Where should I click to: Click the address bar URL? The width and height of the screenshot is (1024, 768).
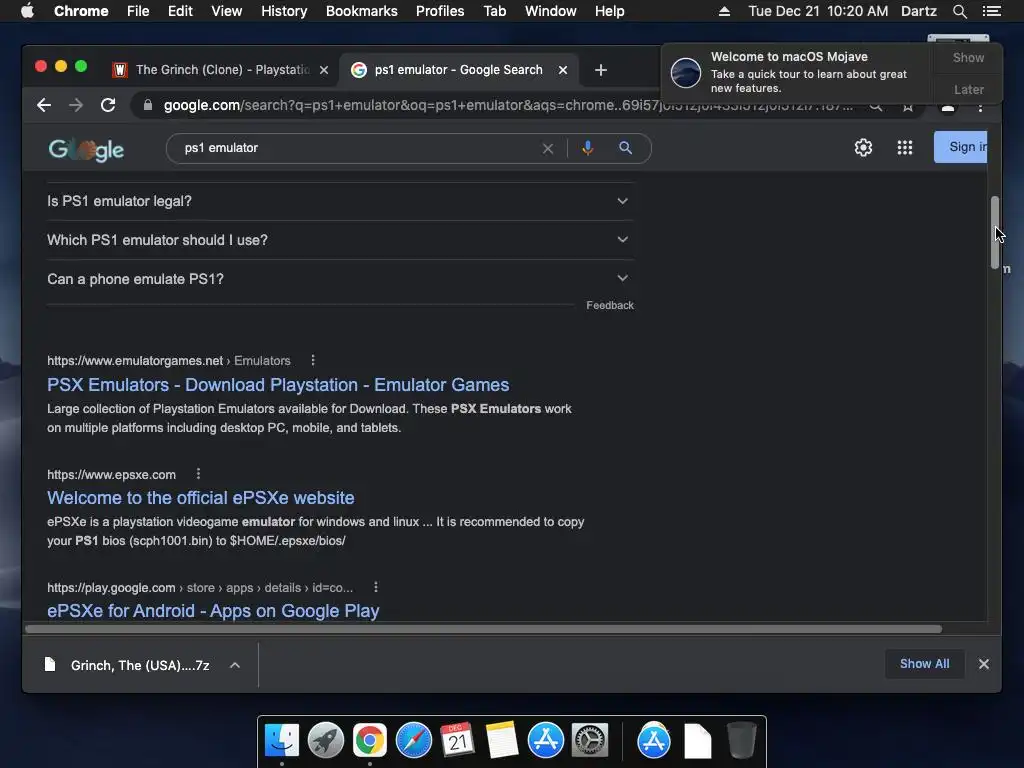(508, 105)
